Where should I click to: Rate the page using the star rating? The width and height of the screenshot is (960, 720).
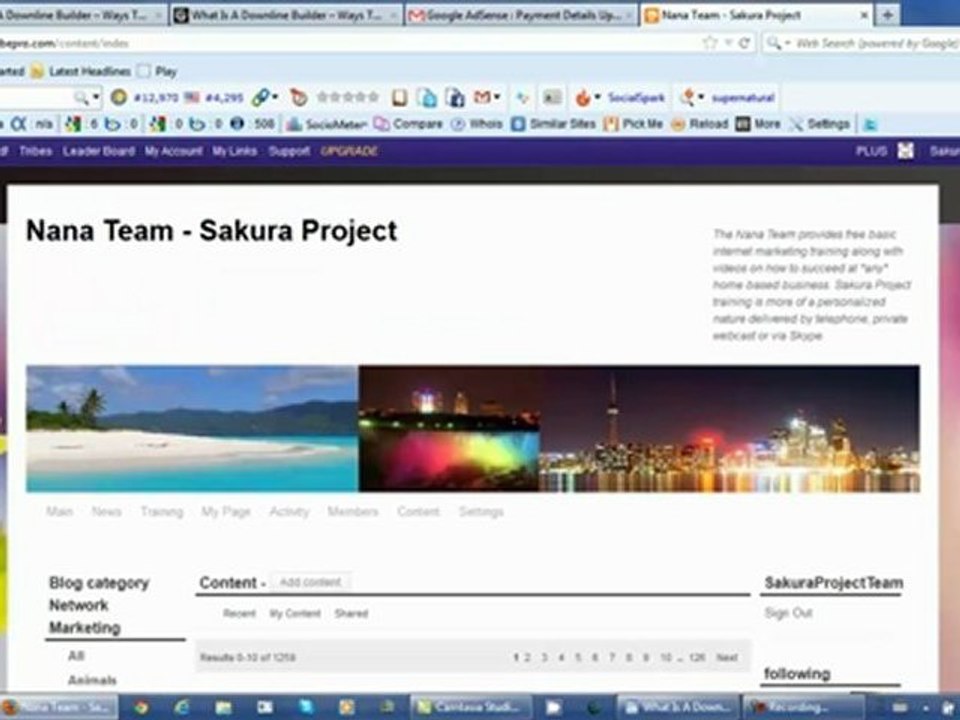(348, 97)
